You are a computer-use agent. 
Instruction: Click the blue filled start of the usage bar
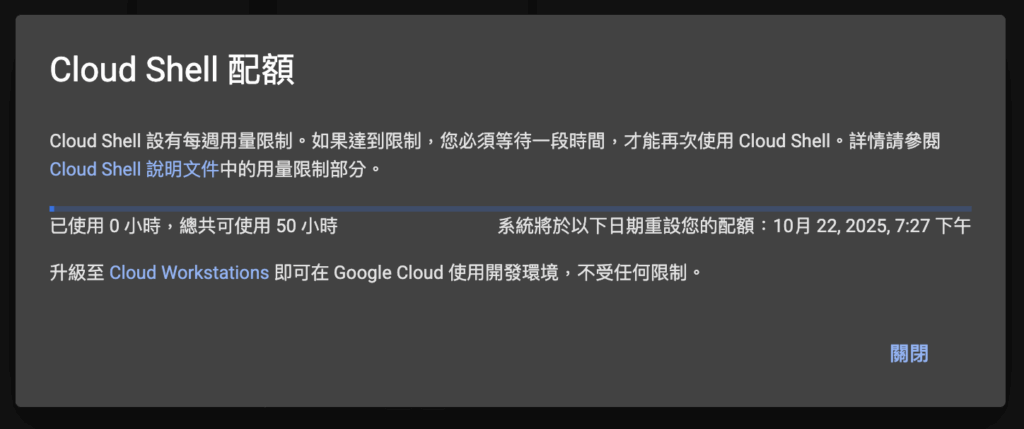coord(52,208)
